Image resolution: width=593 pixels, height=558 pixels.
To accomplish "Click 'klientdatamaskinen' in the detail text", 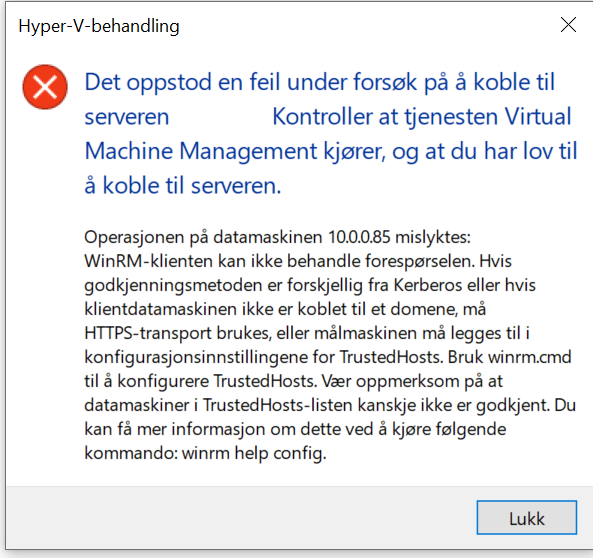I will (160, 309).
